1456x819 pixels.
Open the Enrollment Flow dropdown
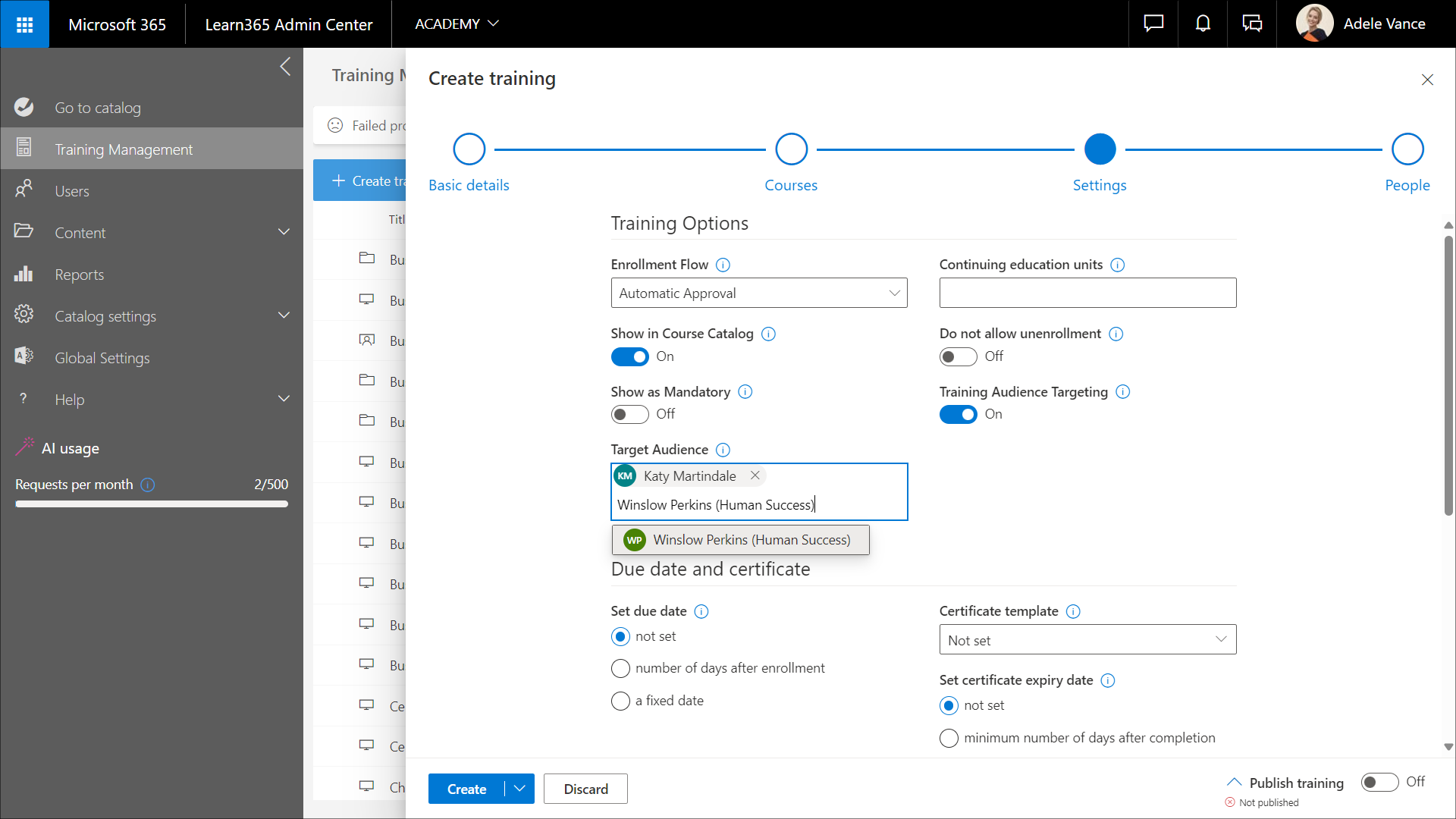(758, 293)
